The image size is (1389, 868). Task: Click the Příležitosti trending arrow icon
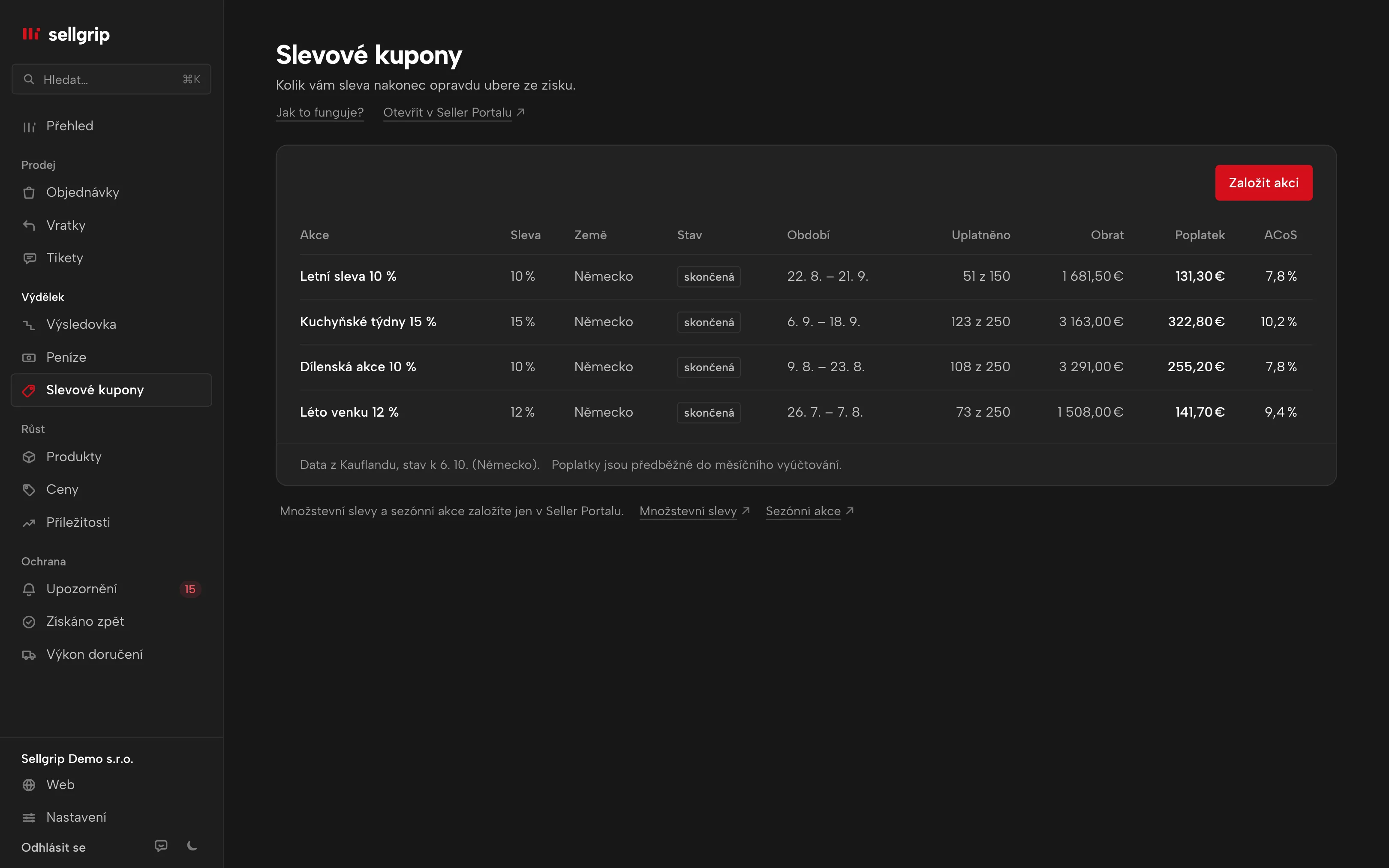pos(29,523)
